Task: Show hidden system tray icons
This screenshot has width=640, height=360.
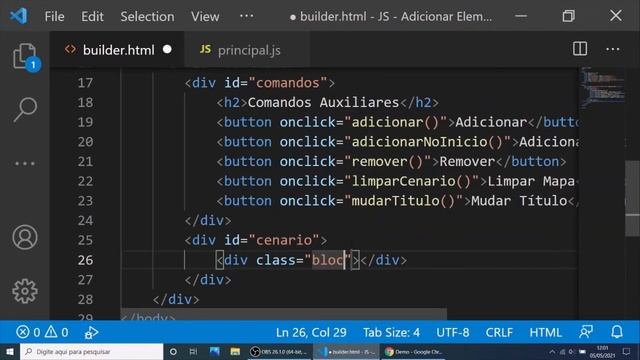Action: pyautogui.click(x=552, y=351)
